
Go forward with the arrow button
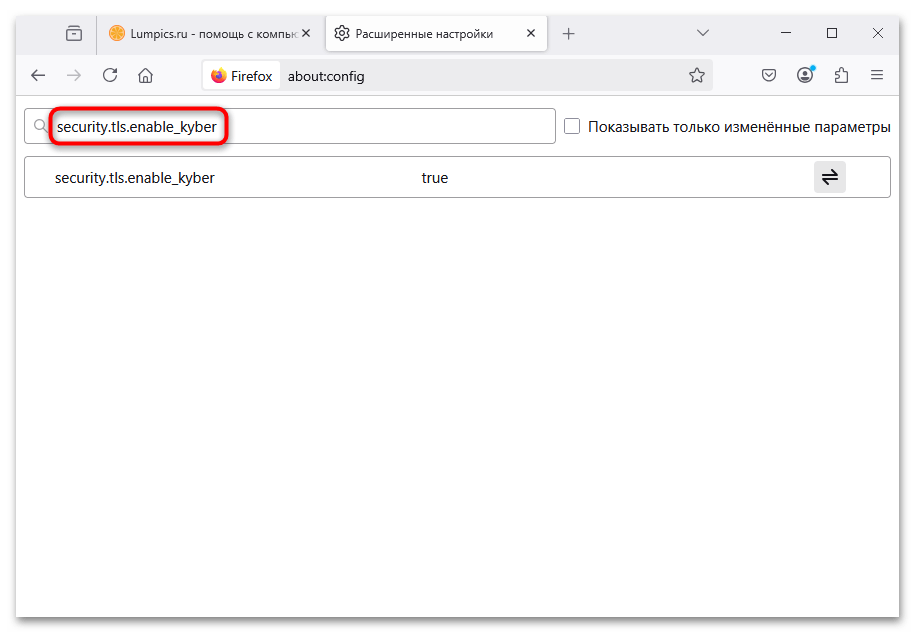tap(74, 75)
